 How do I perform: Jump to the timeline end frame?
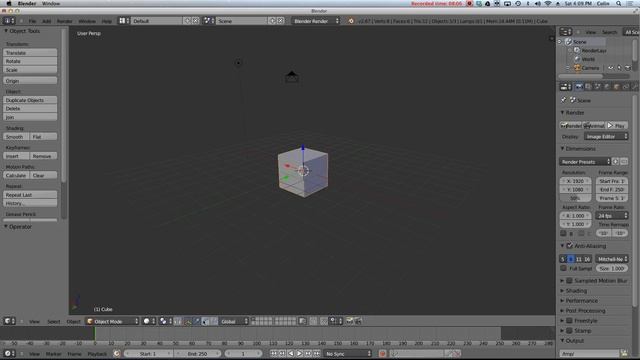(x=316, y=353)
